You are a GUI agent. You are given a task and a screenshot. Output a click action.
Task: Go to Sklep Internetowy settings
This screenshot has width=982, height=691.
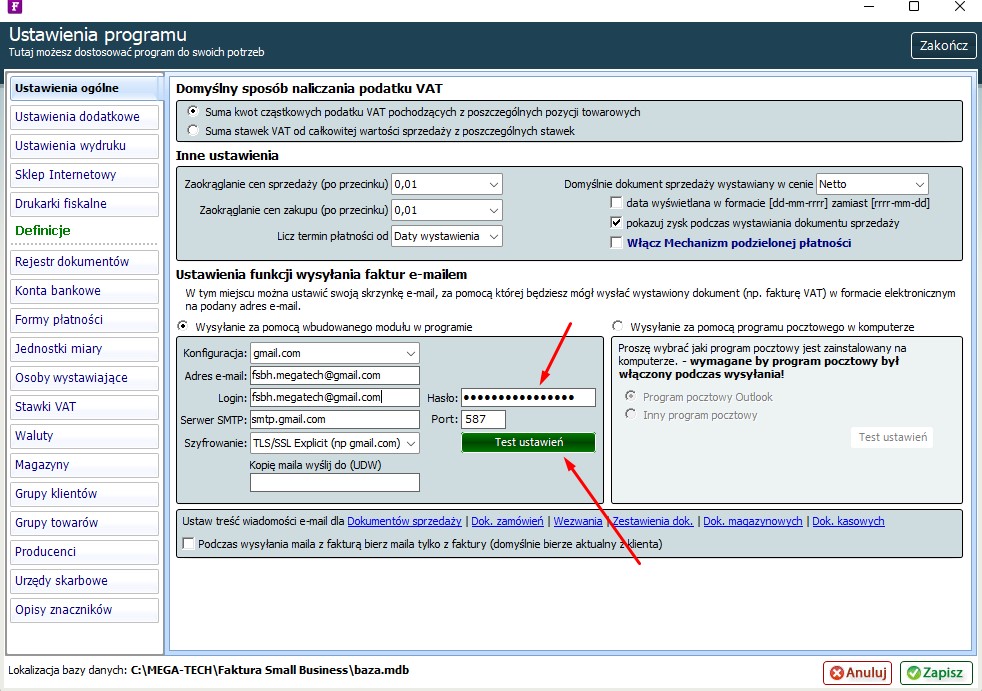pyautogui.click(x=84, y=175)
